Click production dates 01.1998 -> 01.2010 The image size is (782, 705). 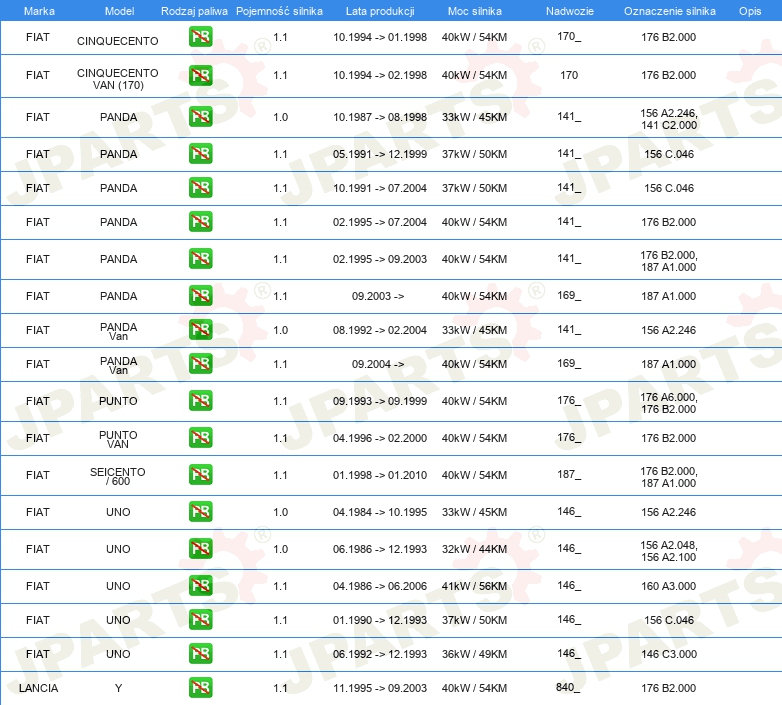coord(380,475)
